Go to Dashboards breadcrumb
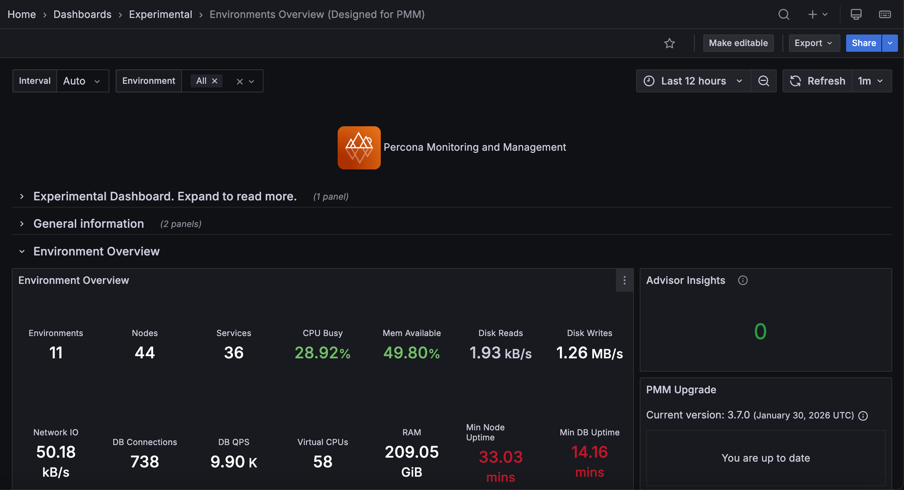Screen dimensions: 904x490 [x=82, y=15]
